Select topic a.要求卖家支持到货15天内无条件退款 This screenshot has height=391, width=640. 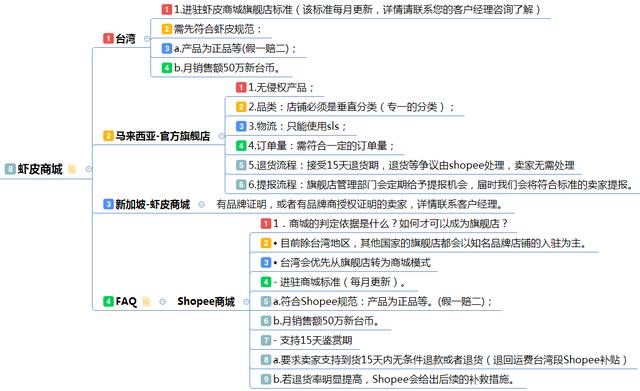(x=451, y=360)
